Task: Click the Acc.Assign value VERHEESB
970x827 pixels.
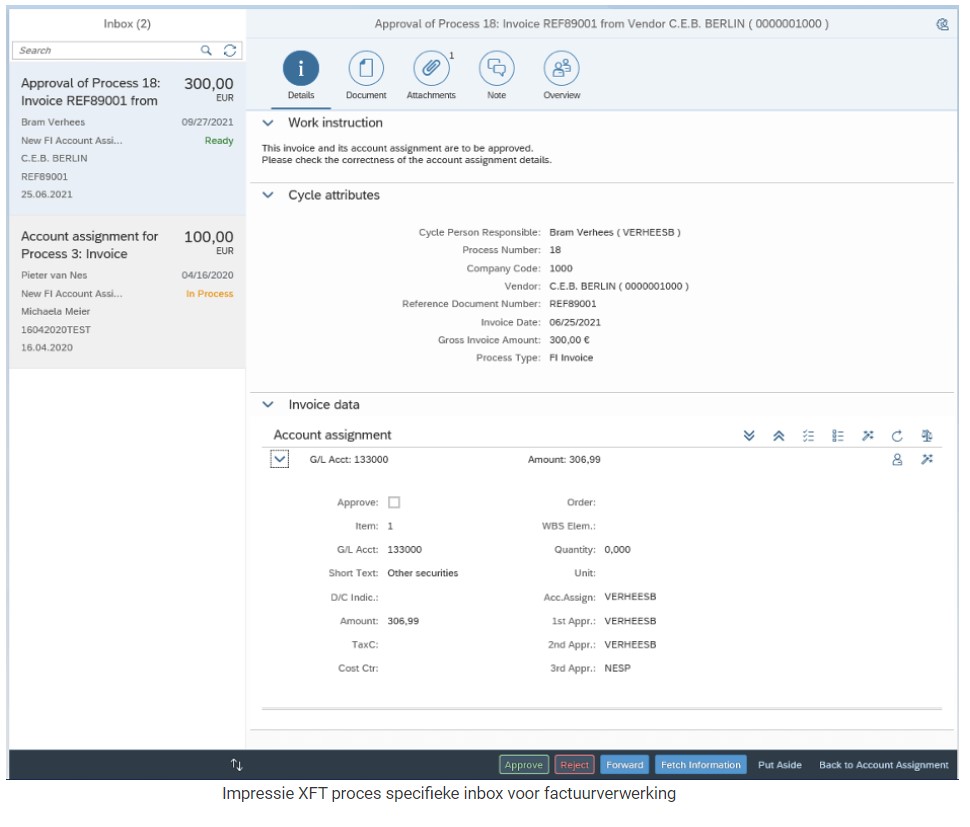Action: coord(630,597)
